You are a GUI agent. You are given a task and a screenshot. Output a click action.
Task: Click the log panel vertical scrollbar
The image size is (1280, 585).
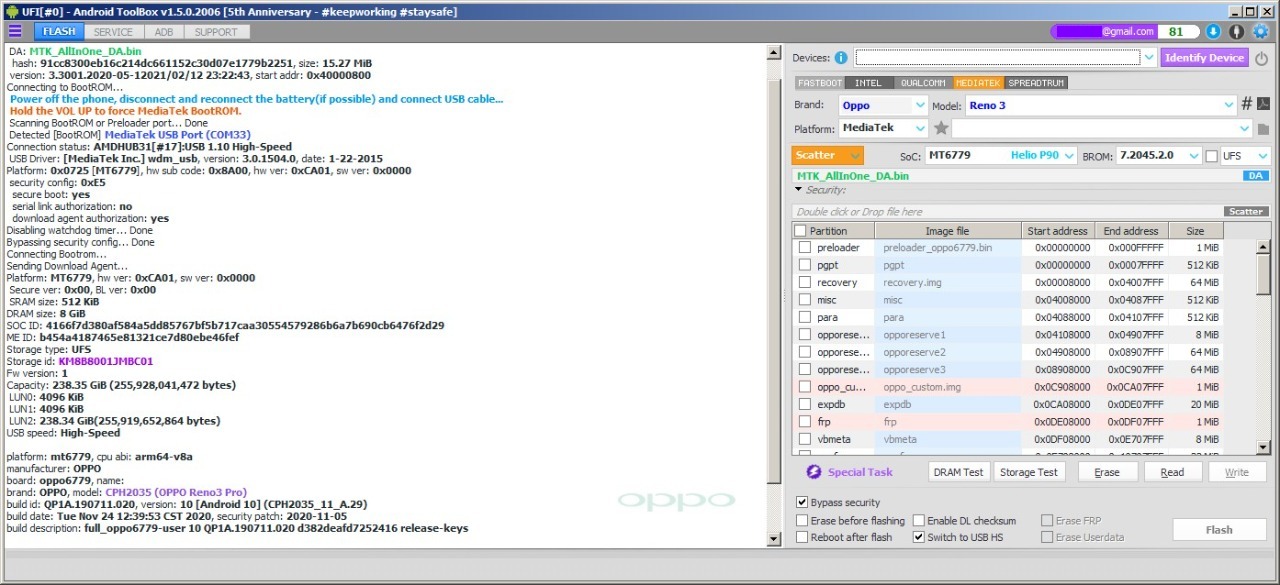coord(773,295)
